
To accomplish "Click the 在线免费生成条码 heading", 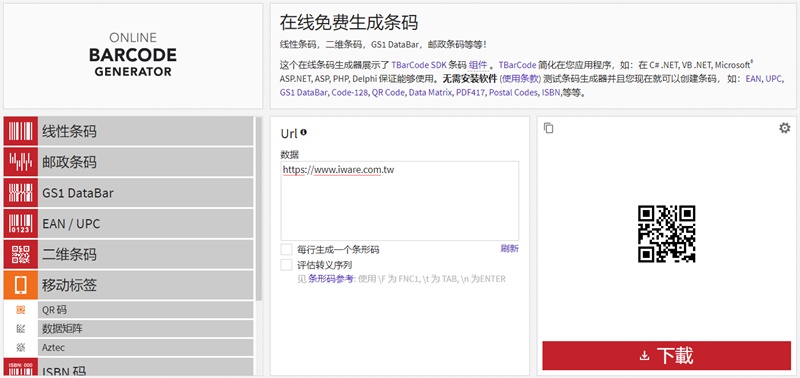I will pyautogui.click(x=348, y=23).
